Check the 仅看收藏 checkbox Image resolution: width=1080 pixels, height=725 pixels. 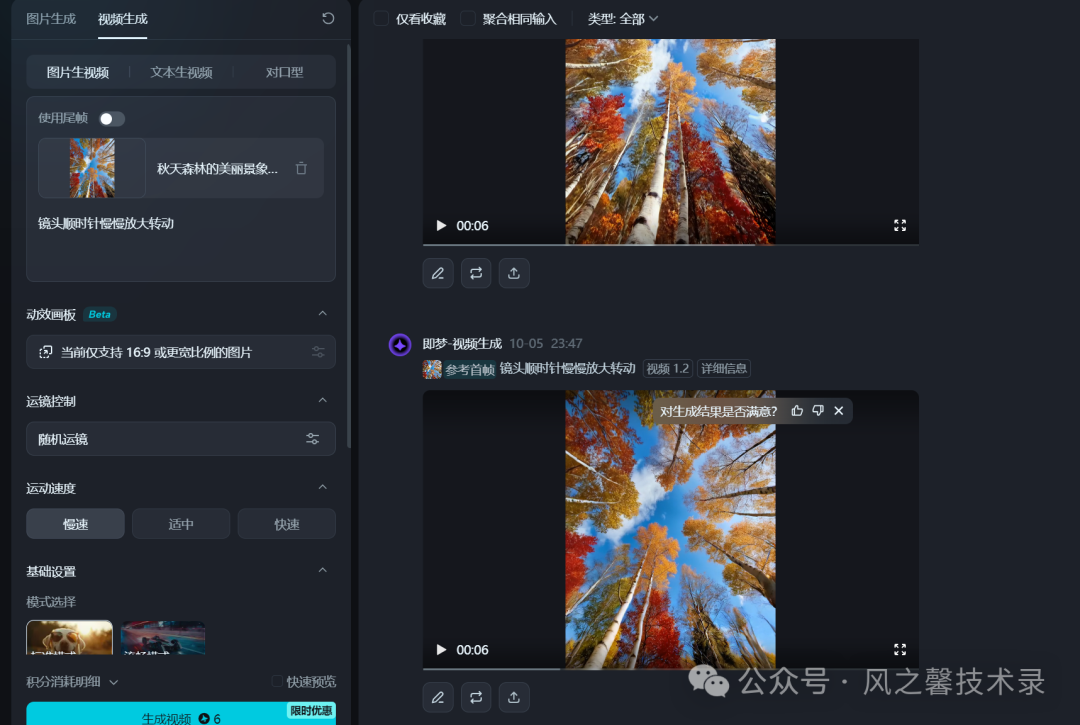click(x=381, y=19)
